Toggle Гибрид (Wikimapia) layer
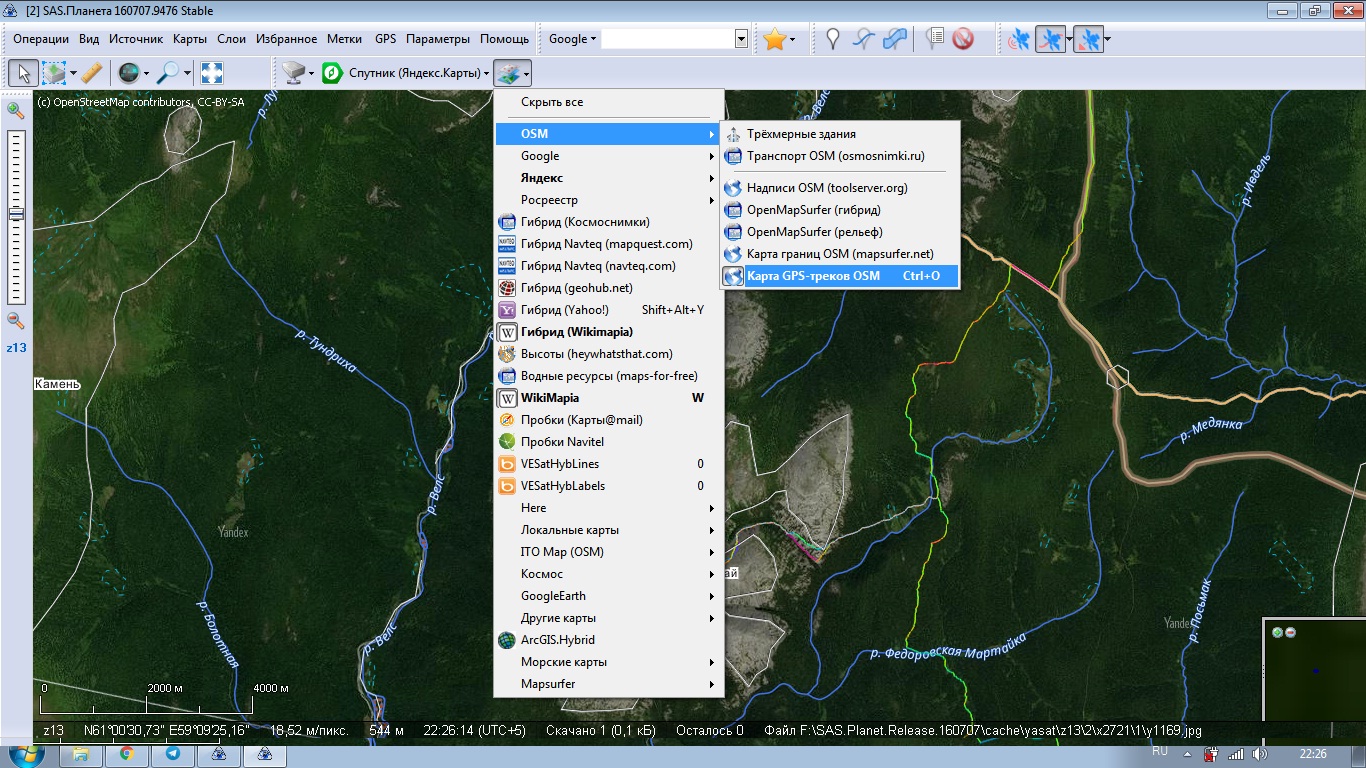This screenshot has width=1366, height=768. (609, 332)
